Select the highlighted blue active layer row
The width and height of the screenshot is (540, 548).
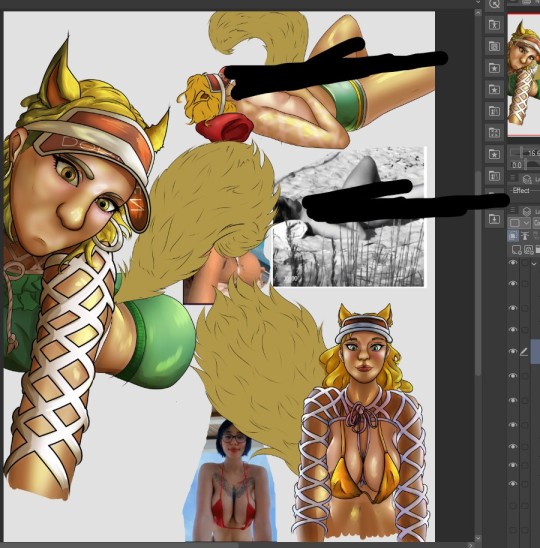[535, 352]
